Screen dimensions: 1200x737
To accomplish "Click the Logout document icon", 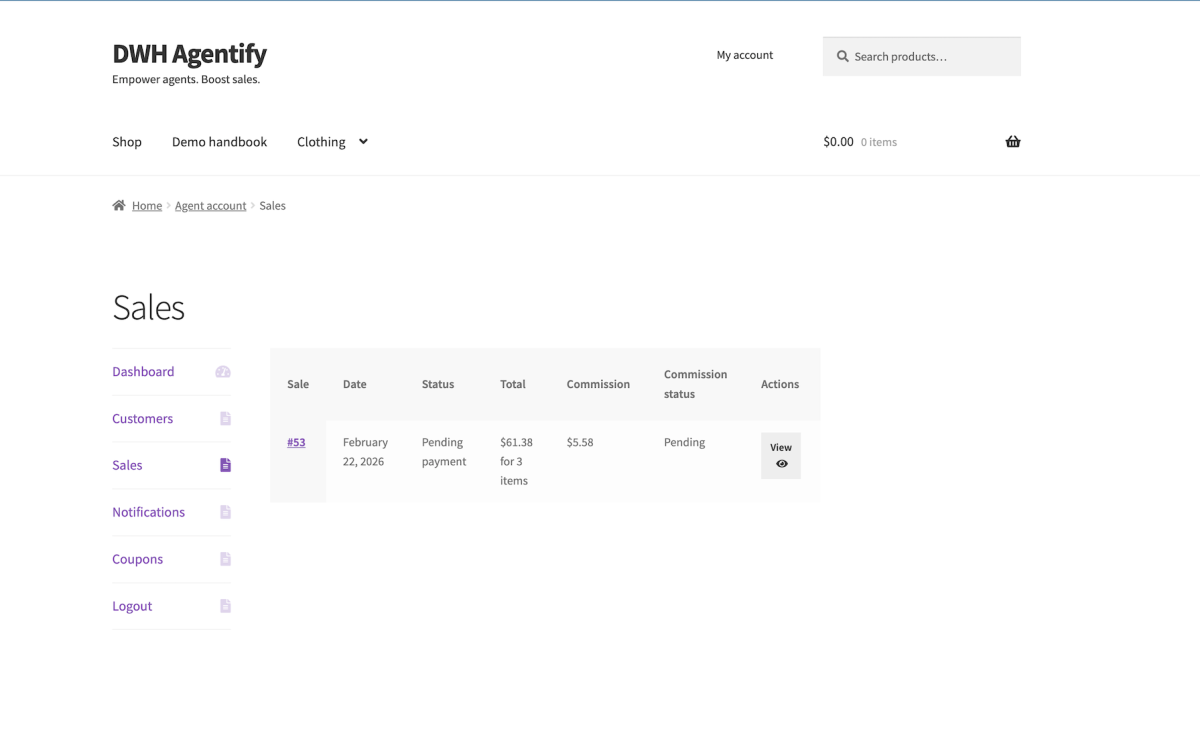I will pos(225,606).
